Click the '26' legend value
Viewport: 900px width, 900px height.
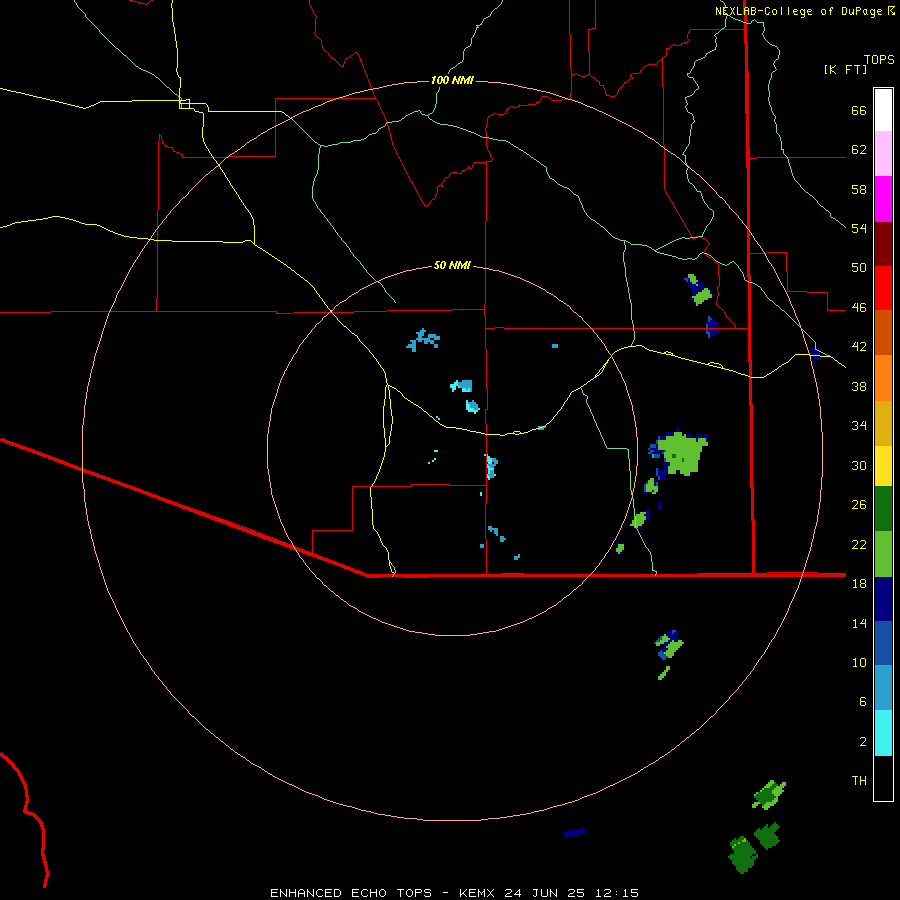point(859,505)
